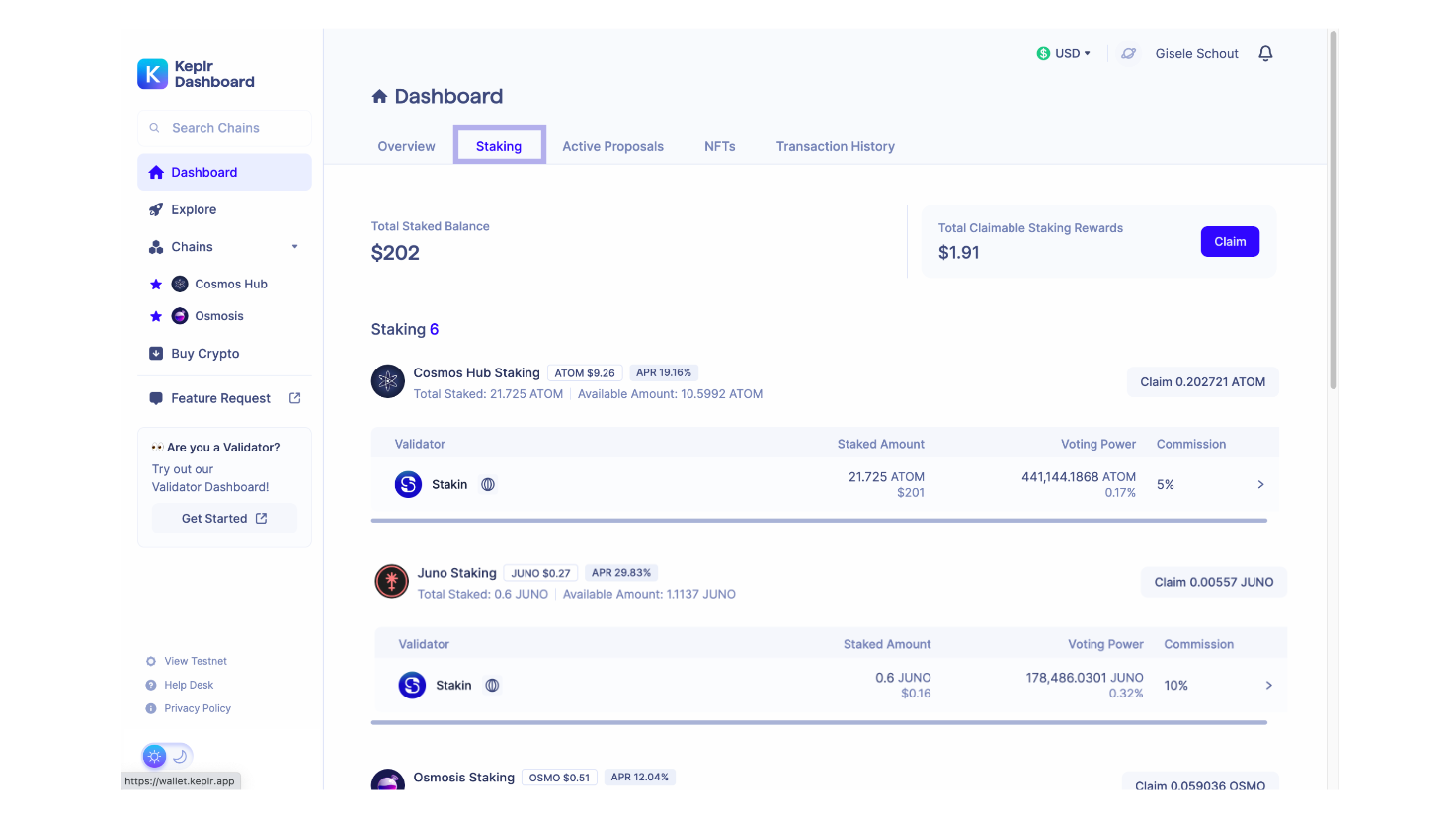Click the APR 29.83% badge
This screenshot has width=1456, height=820.
(621, 572)
